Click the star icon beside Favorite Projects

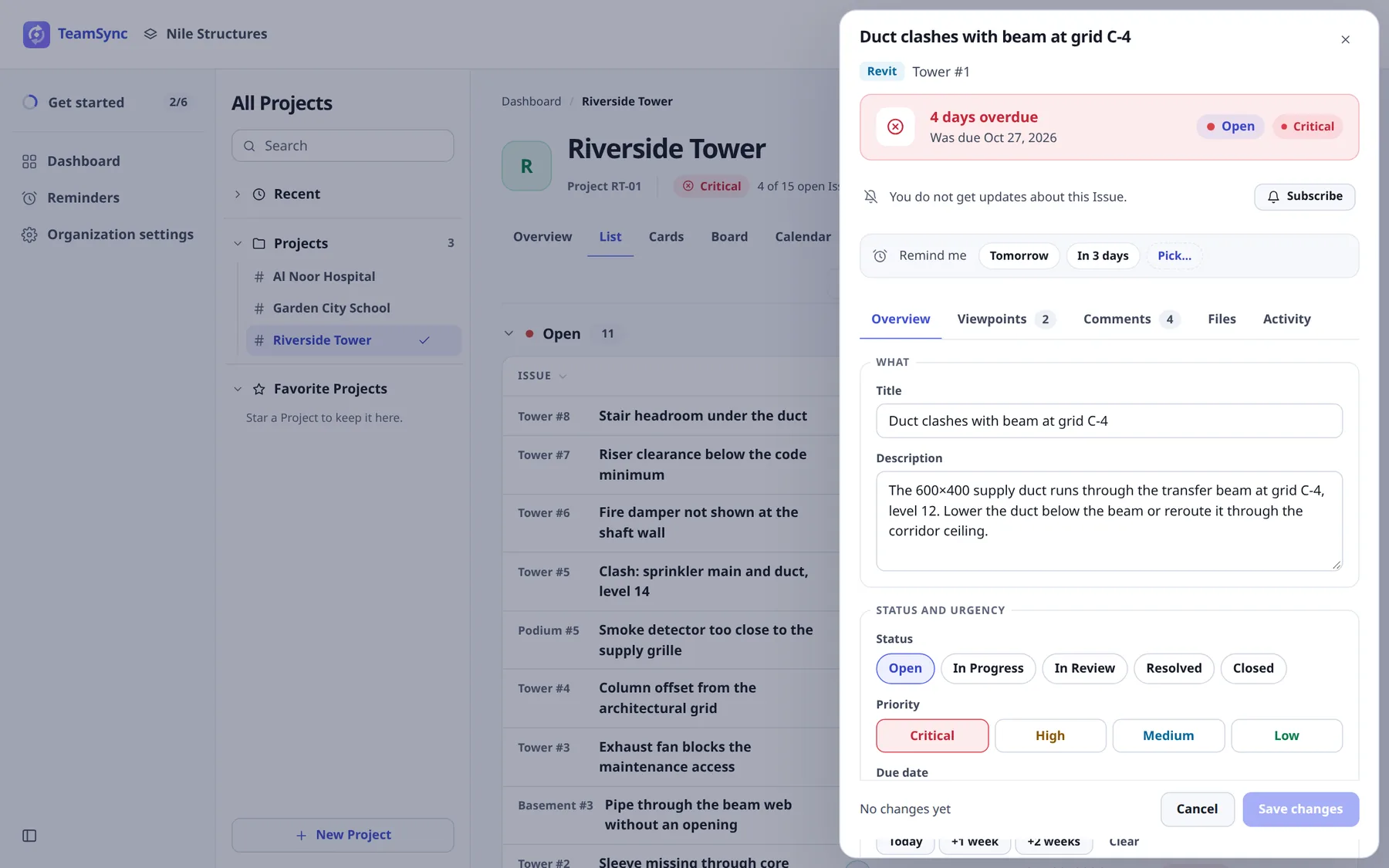(259, 389)
